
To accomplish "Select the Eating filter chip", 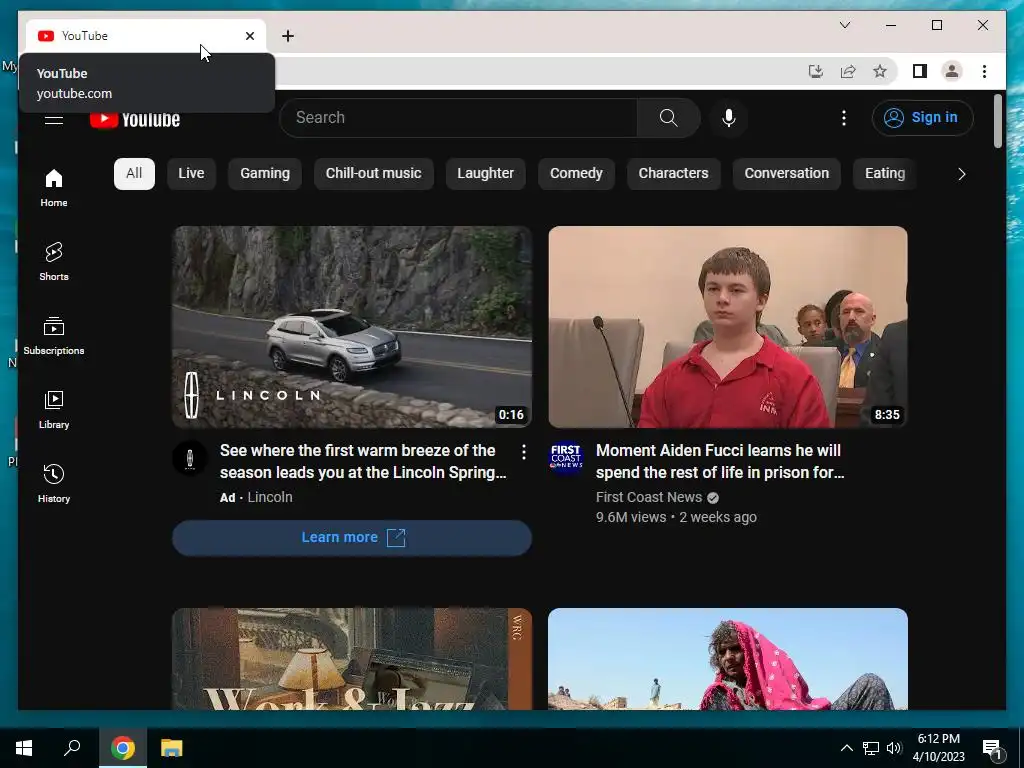I will 885,173.
